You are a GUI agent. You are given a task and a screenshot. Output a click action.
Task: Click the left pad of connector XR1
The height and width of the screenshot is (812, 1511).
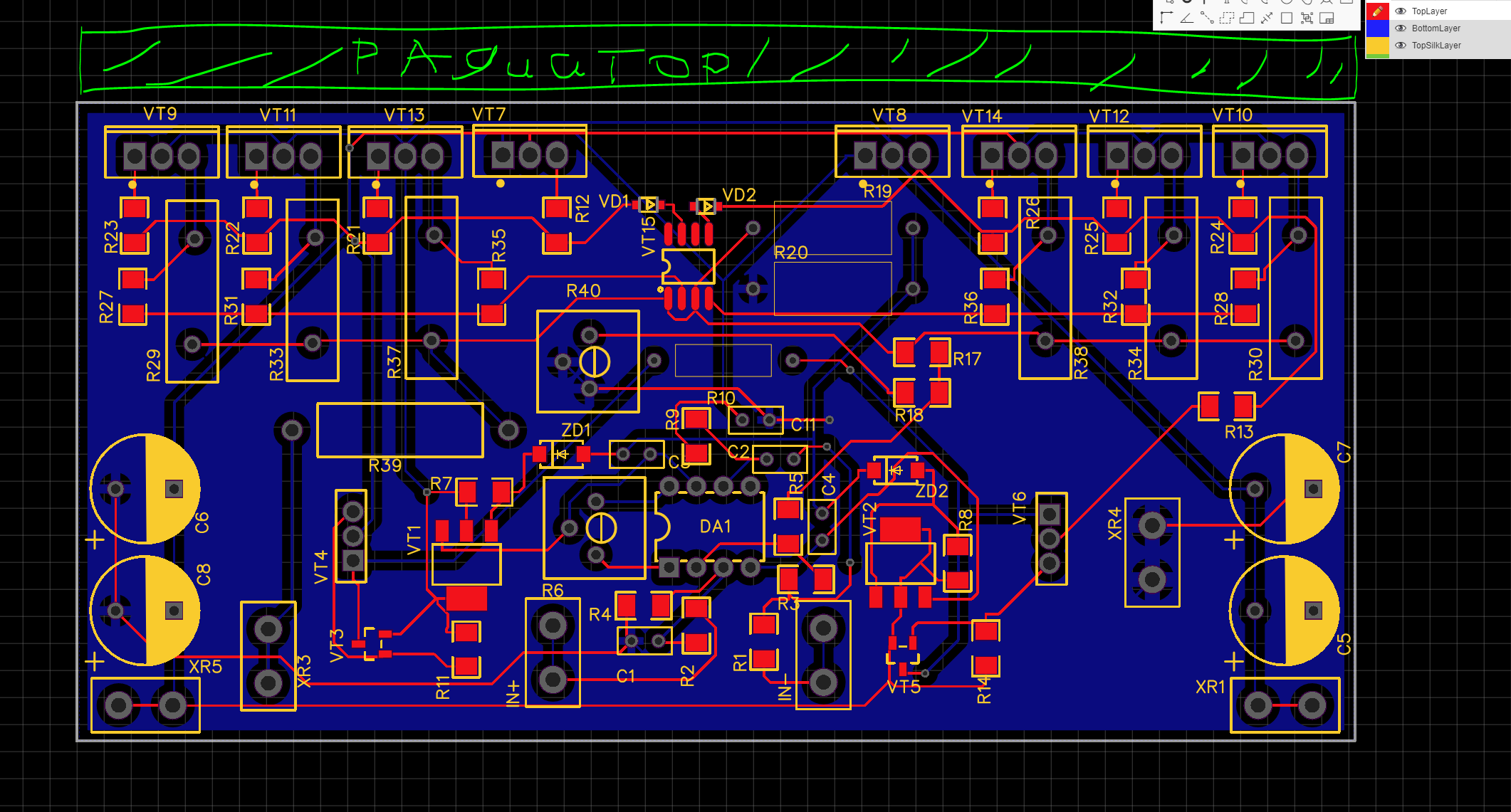[x=1258, y=706]
